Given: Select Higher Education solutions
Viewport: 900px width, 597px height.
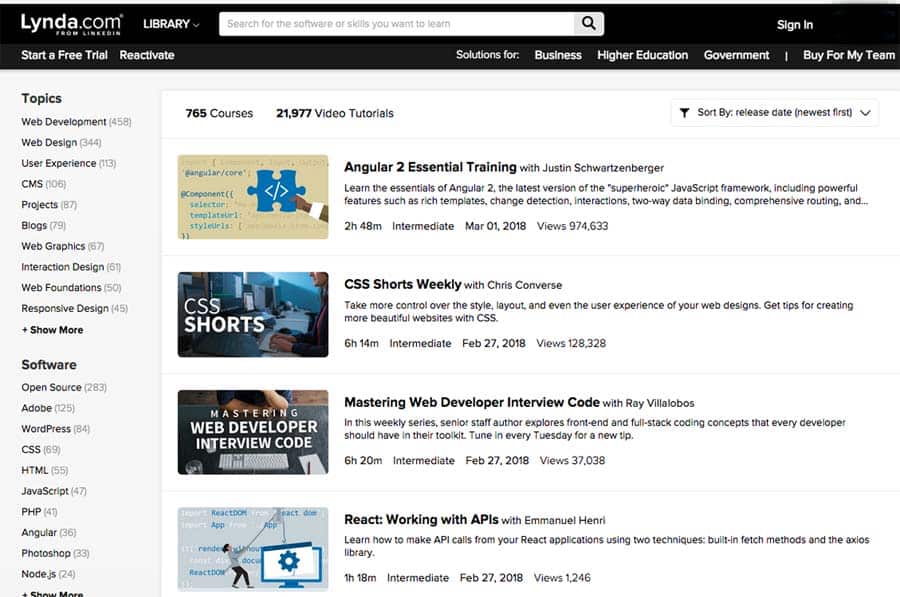Looking at the screenshot, I should pos(642,55).
